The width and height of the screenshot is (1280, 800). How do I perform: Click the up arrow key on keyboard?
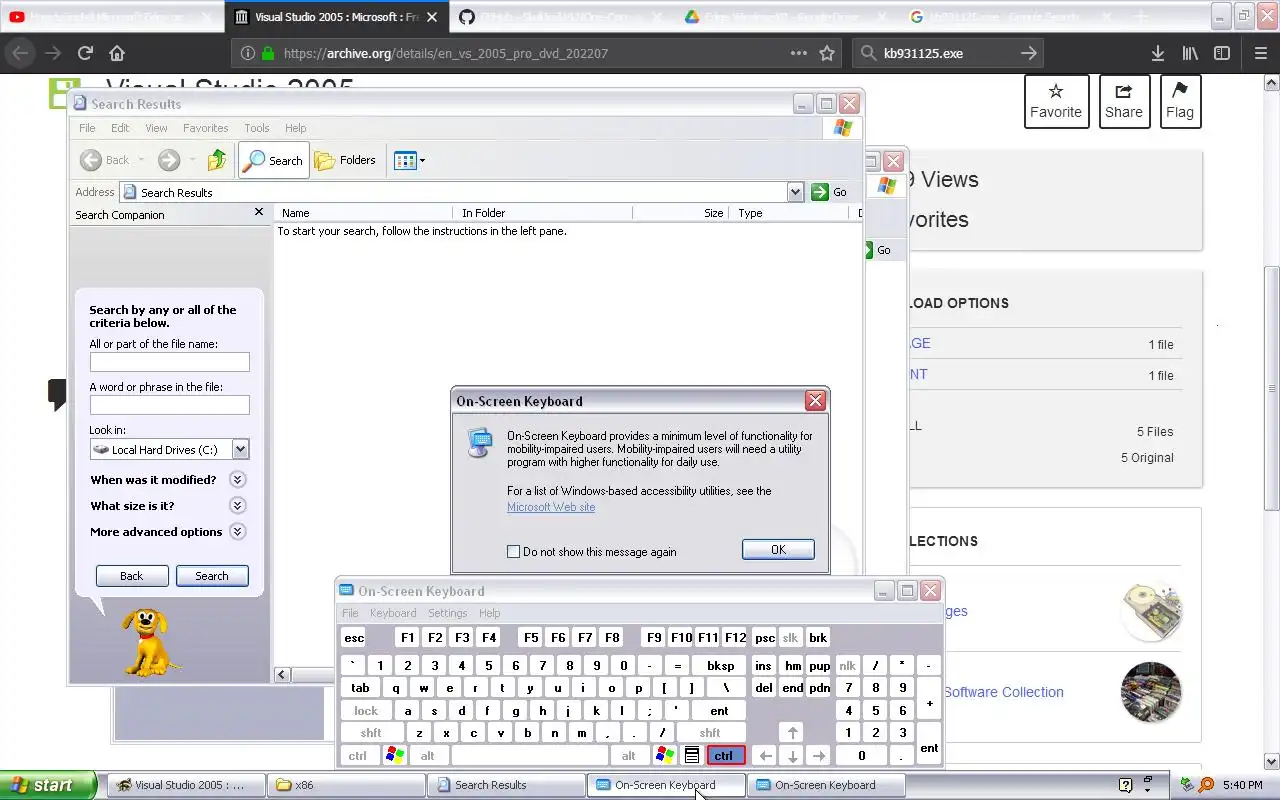point(791,733)
